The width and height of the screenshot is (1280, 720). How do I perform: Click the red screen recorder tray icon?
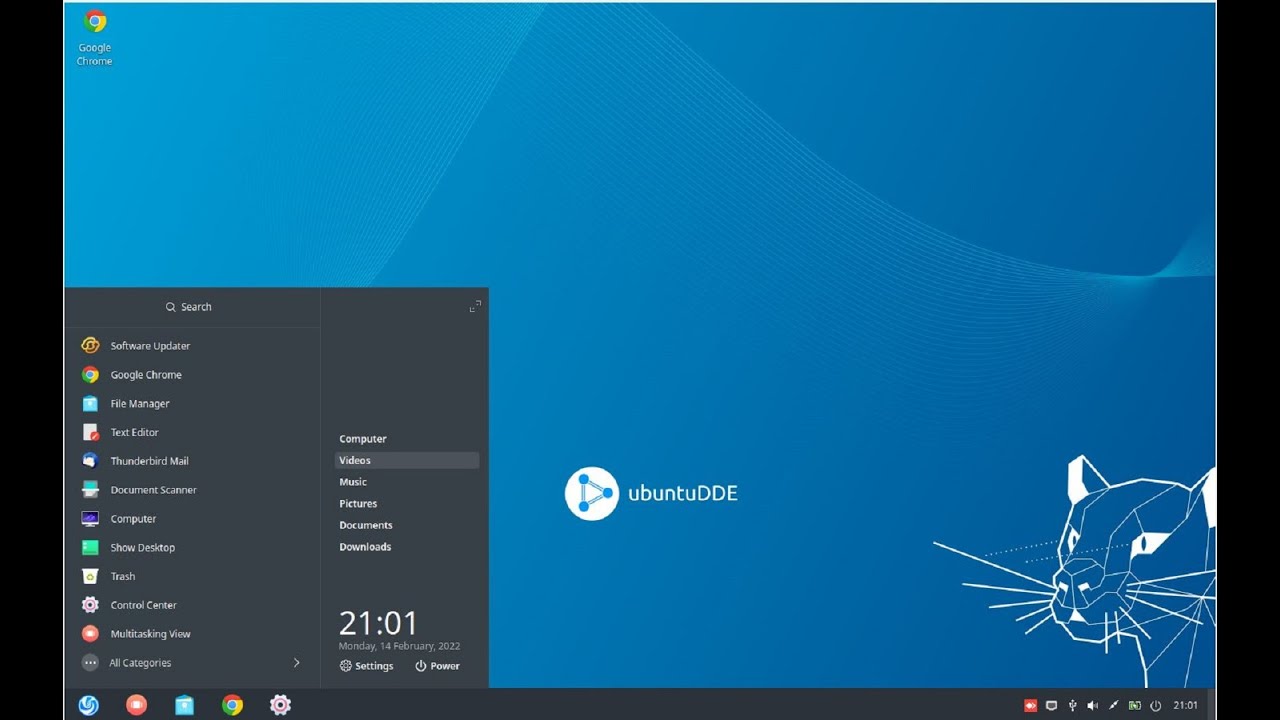point(1030,705)
